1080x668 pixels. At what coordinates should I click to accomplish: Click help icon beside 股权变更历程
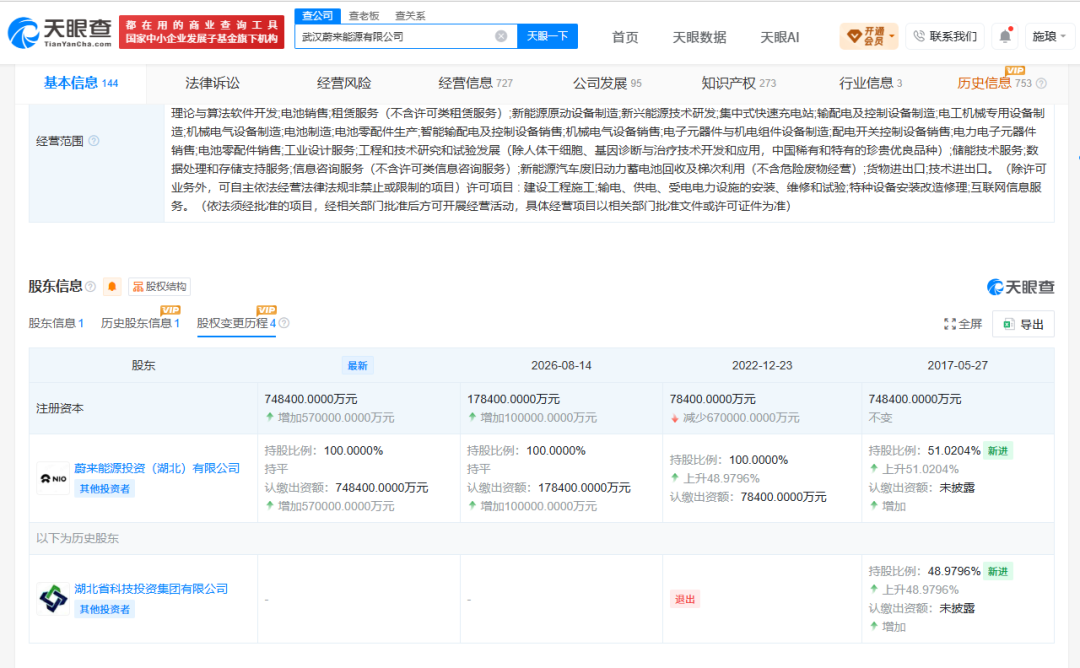tap(284, 323)
